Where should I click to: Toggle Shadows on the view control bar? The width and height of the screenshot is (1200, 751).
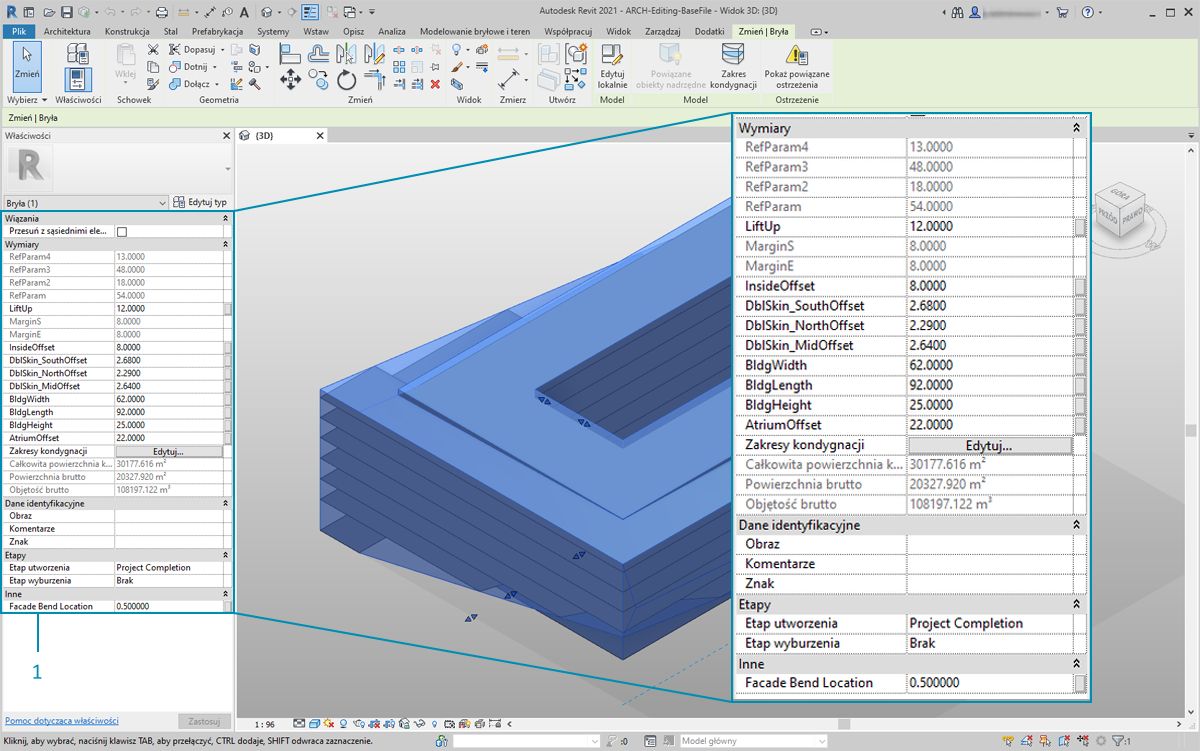pyautogui.click(x=344, y=723)
